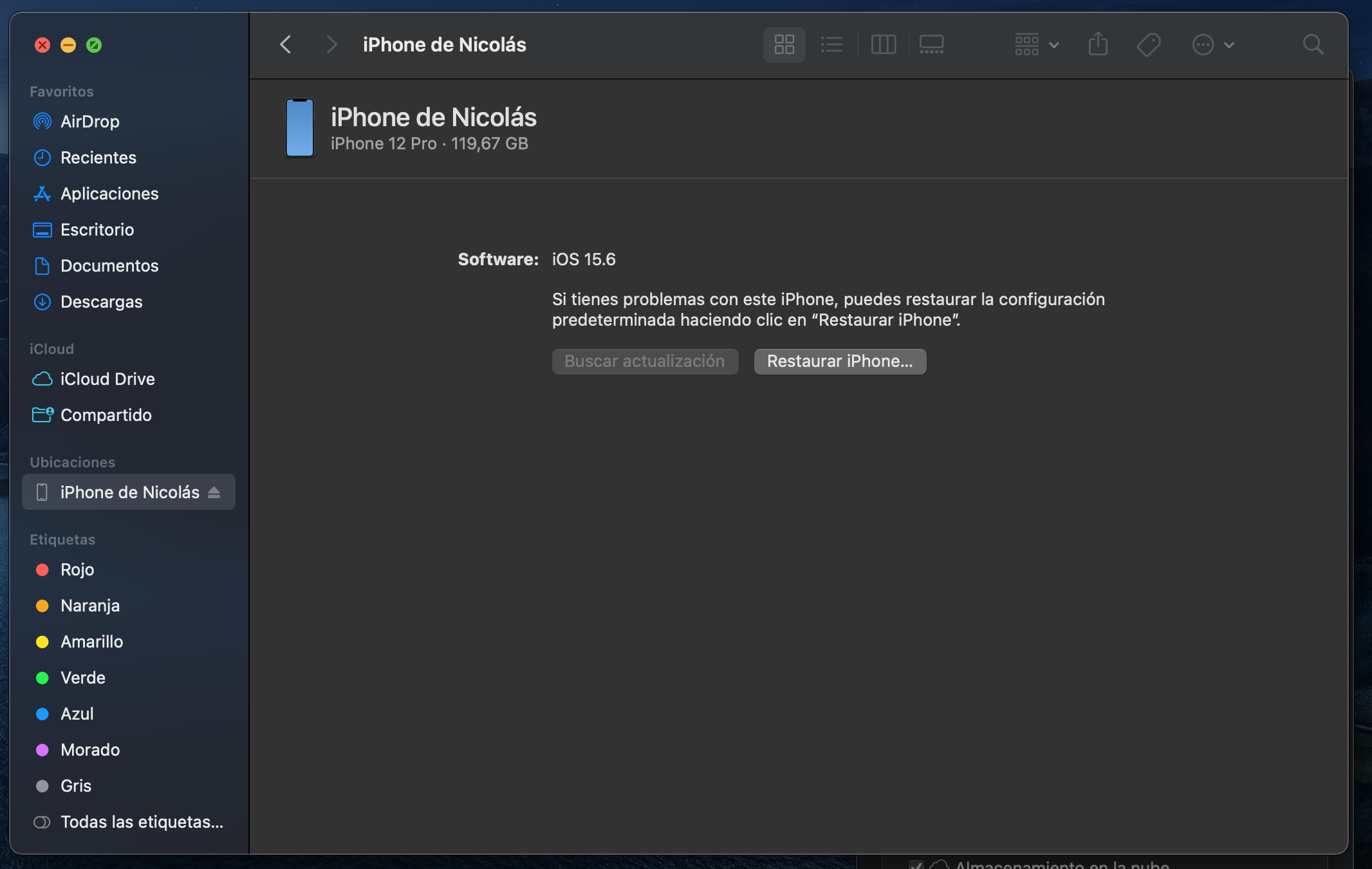The image size is (1372, 869).
Task: Click the blue iPhone device thumbnail
Action: 299,127
